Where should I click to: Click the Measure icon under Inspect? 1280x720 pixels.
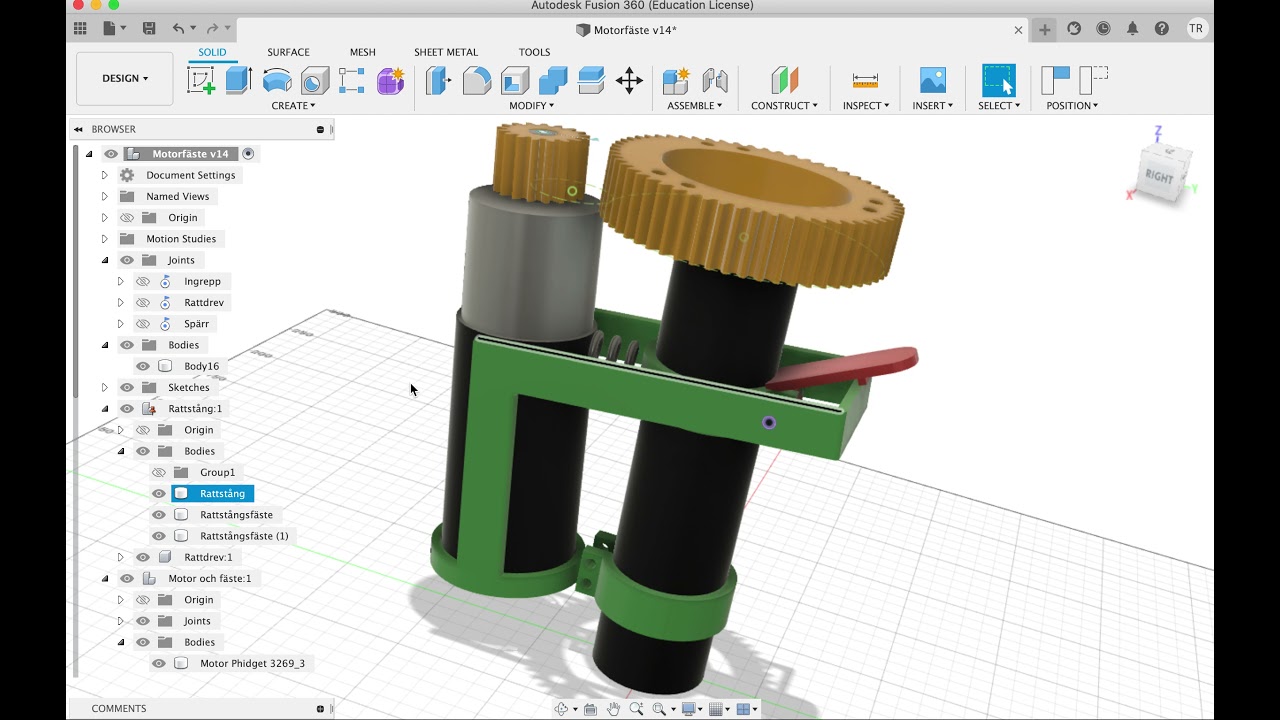(865, 80)
